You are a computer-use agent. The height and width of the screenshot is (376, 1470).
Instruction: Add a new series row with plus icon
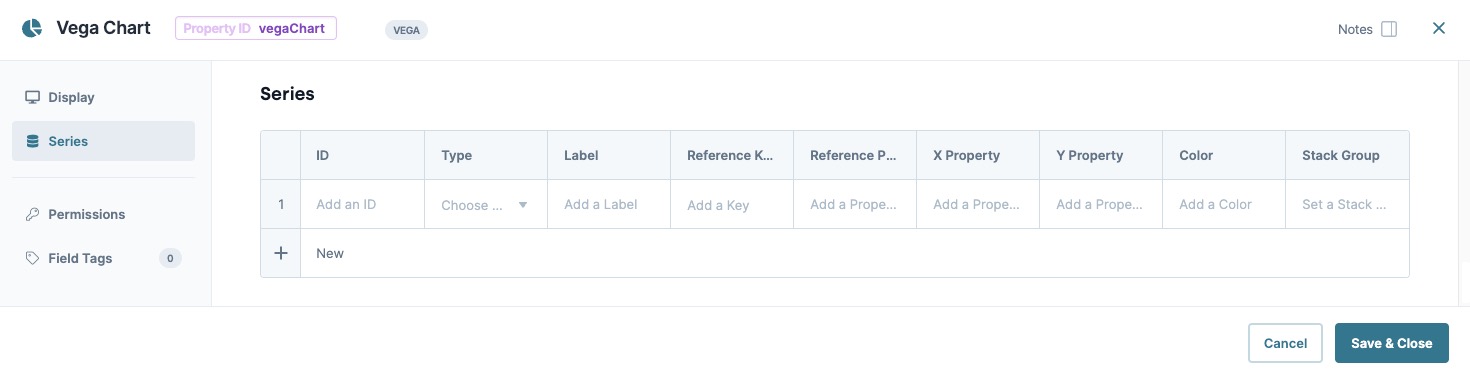281,253
